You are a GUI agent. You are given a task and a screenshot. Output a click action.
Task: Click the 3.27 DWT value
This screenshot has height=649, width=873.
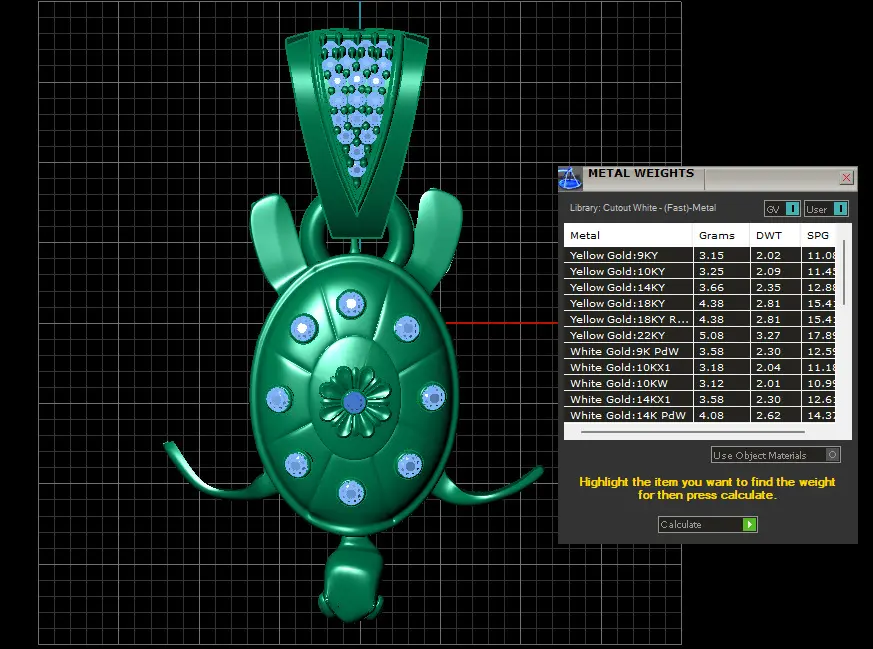(768, 336)
